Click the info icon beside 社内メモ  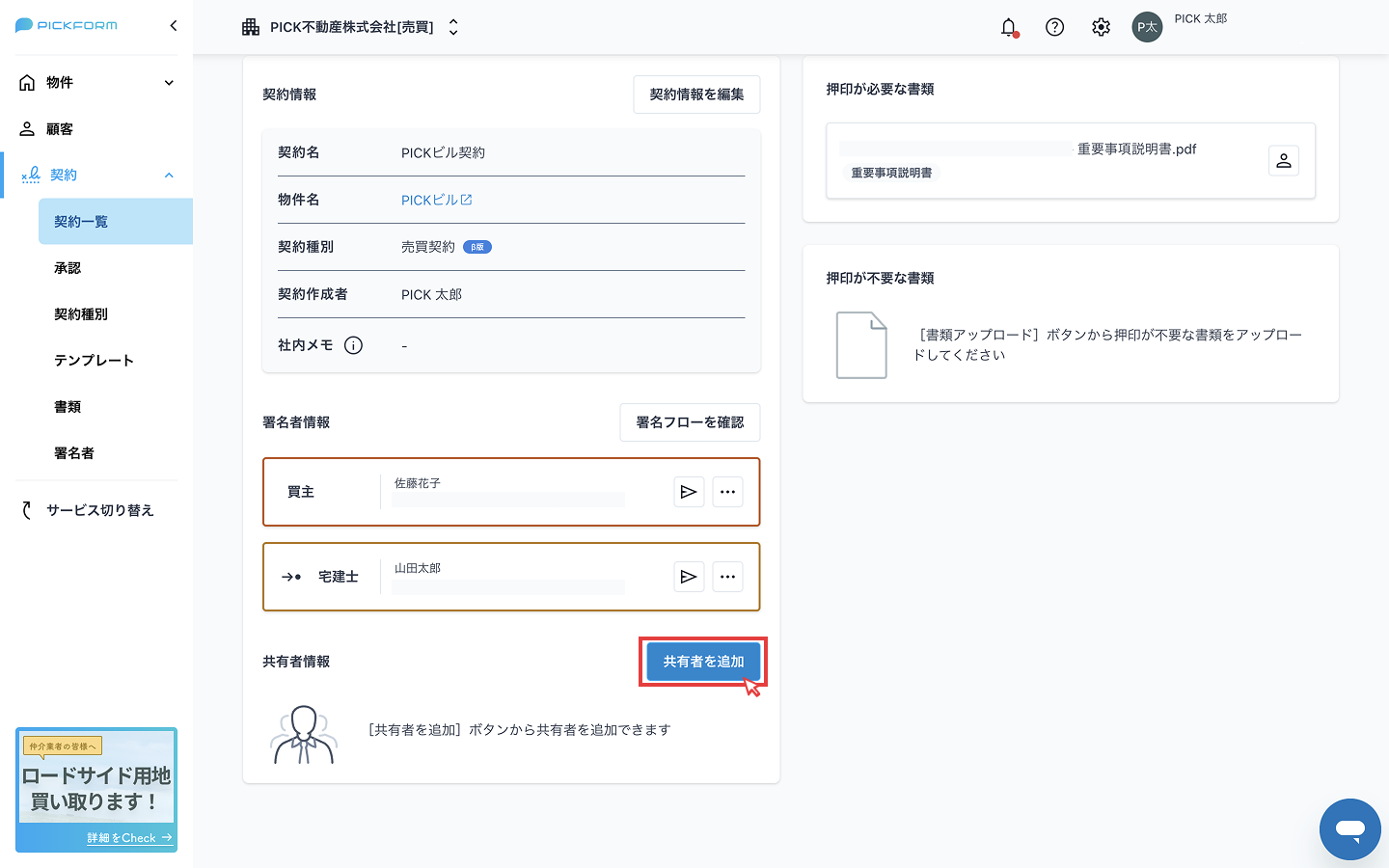(353, 345)
